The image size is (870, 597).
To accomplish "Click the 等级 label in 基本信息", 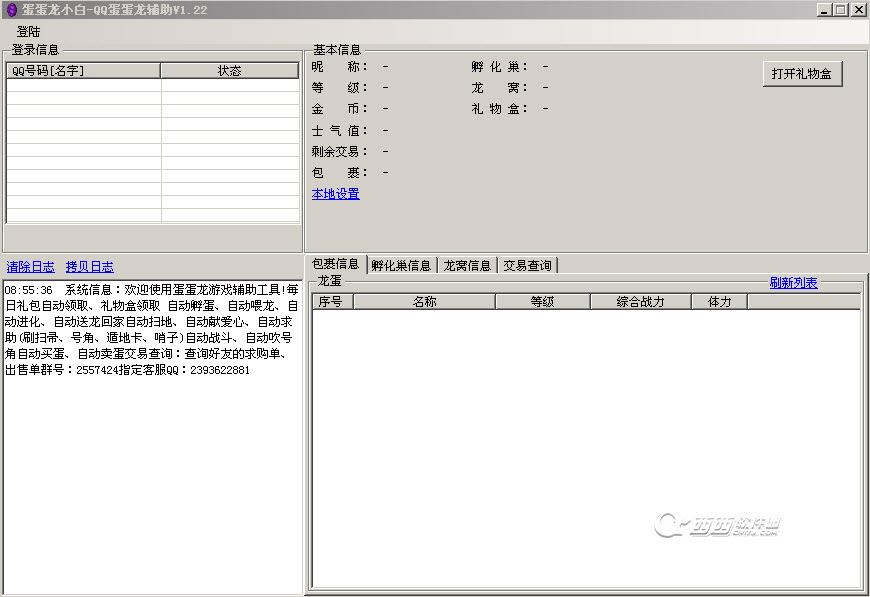I will pos(340,88).
